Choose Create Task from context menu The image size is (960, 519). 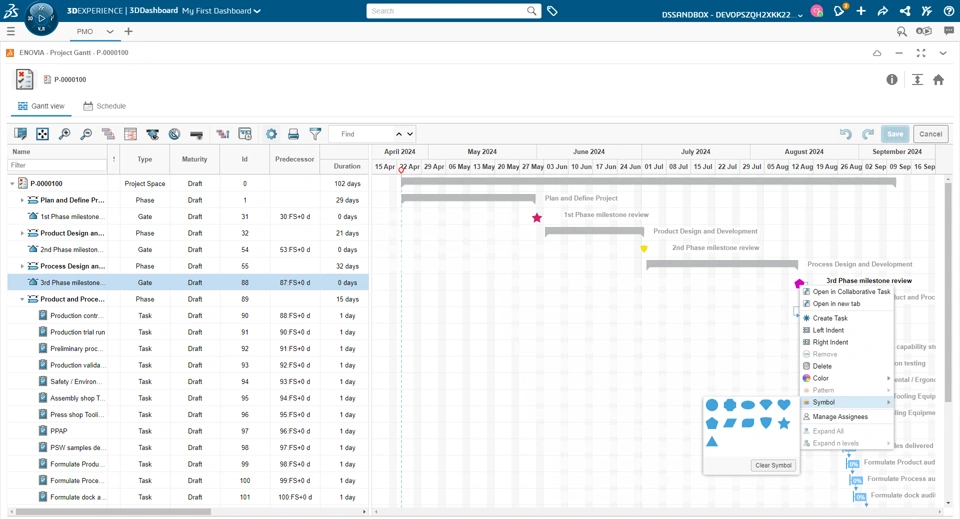coord(847,318)
